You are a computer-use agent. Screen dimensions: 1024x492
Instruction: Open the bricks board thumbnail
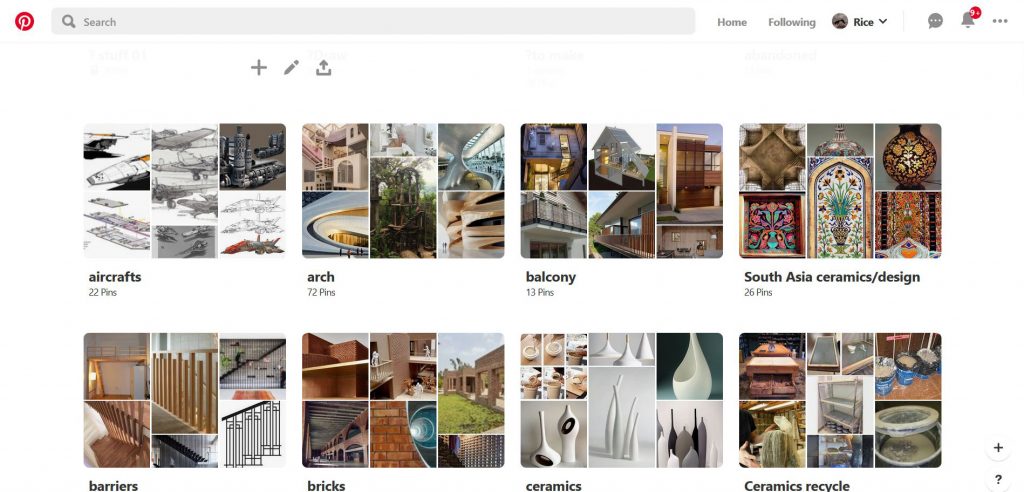tap(403, 400)
